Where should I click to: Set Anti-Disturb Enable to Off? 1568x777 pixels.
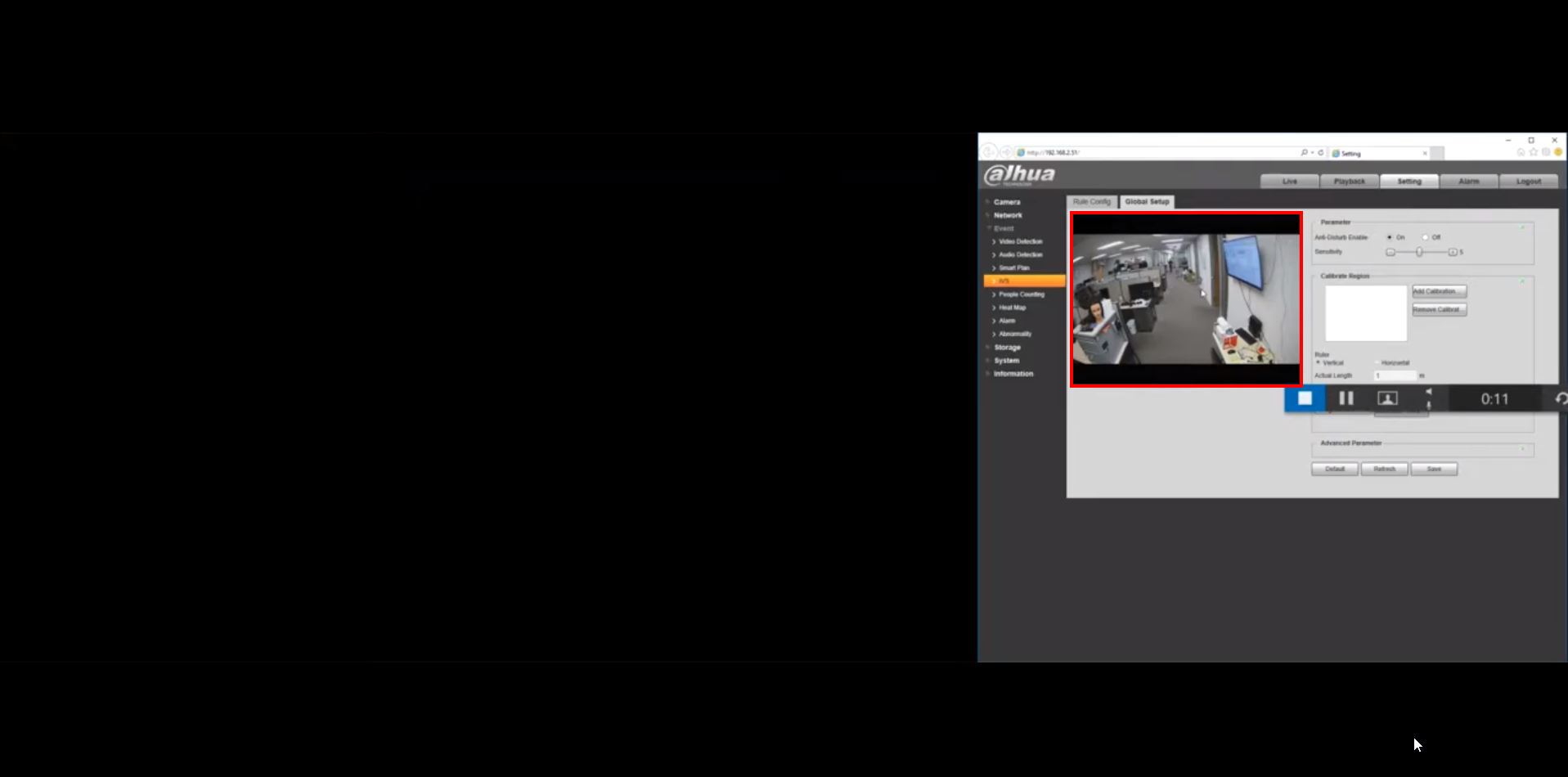coord(1425,237)
